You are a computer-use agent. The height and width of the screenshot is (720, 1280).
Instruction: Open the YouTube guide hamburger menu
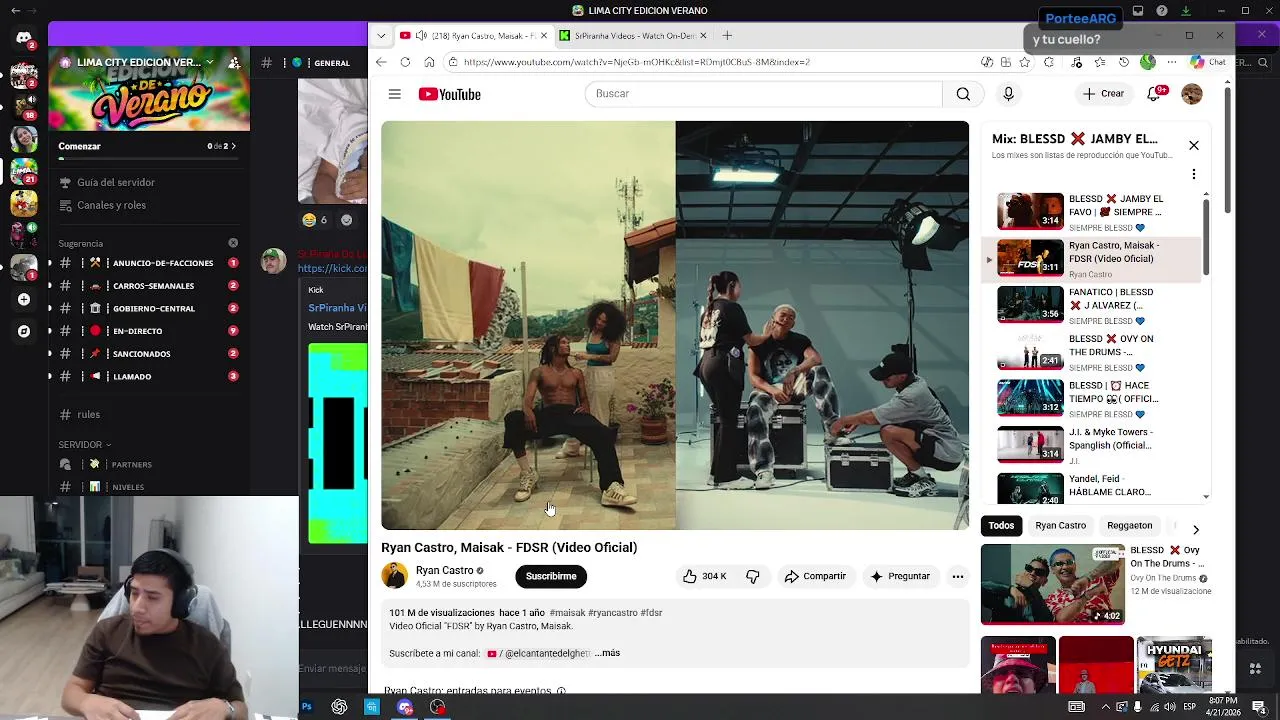pyautogui.click(x=395, y=94)
